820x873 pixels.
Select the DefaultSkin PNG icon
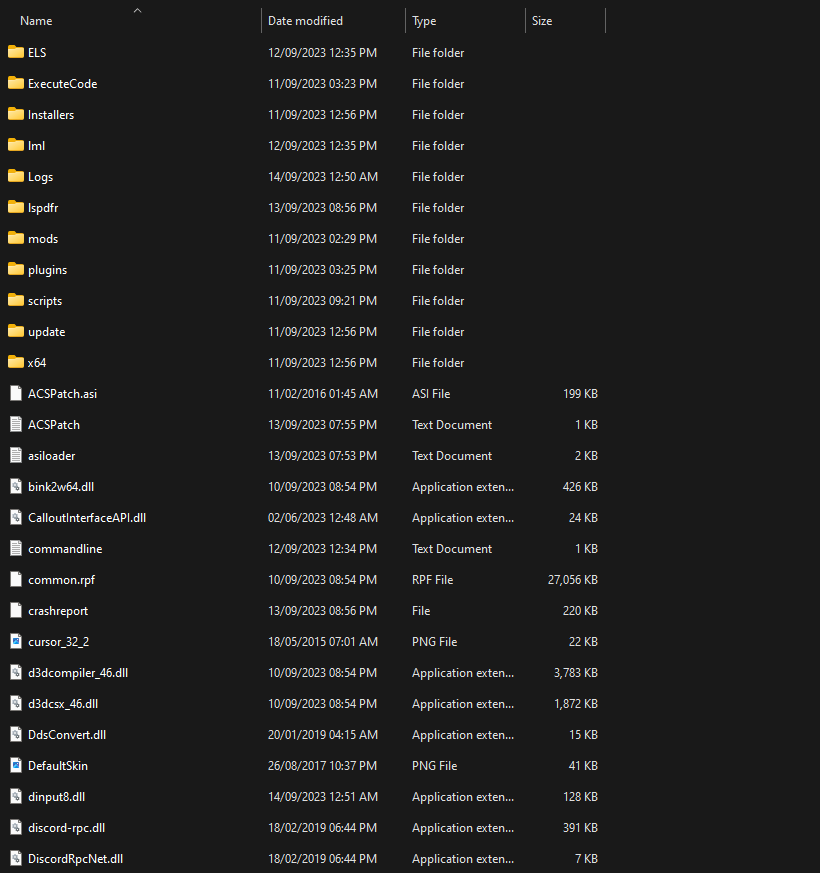pos(16,766)
